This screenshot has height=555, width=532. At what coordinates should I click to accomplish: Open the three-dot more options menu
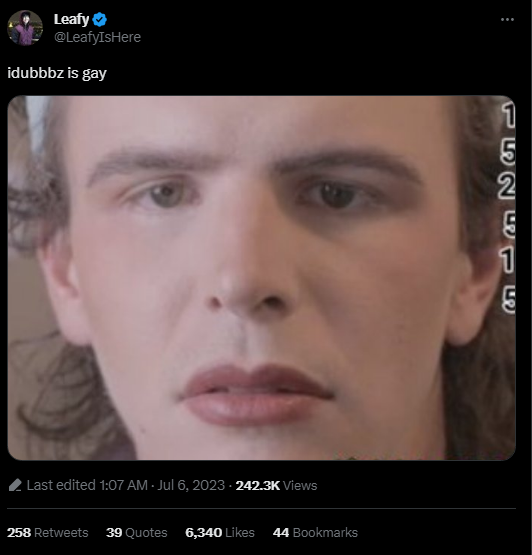[507, 20]
